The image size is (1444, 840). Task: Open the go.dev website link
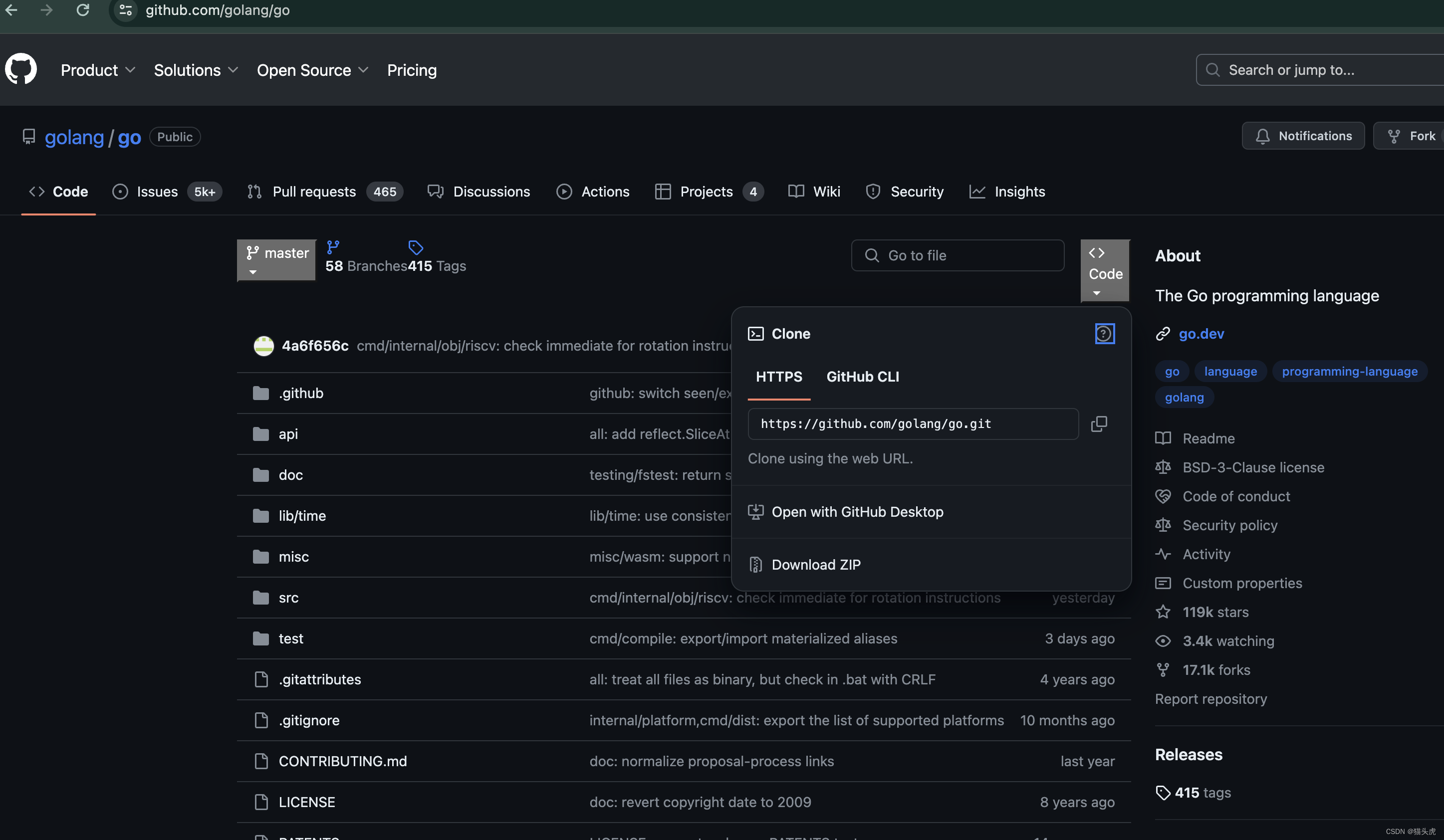[1201, 334]
